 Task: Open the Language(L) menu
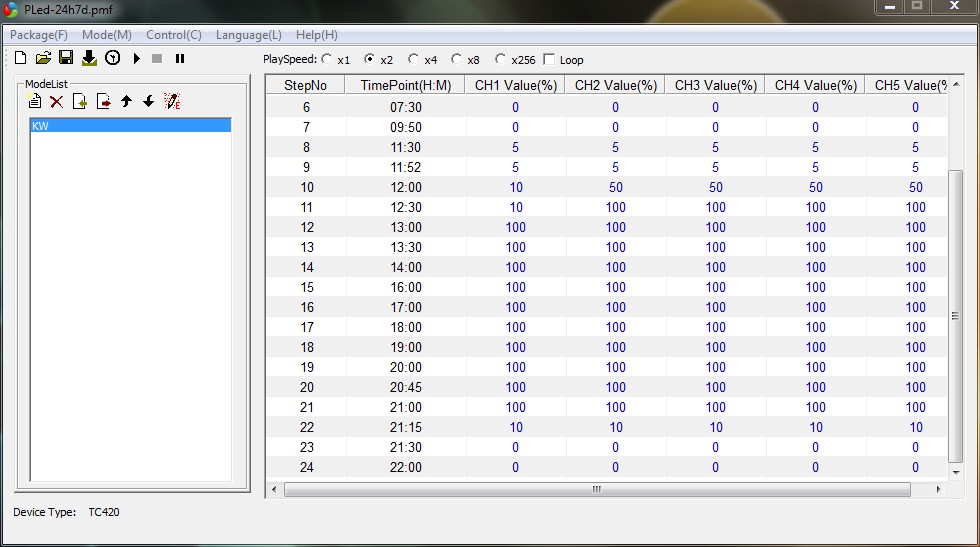click(249, 35)
